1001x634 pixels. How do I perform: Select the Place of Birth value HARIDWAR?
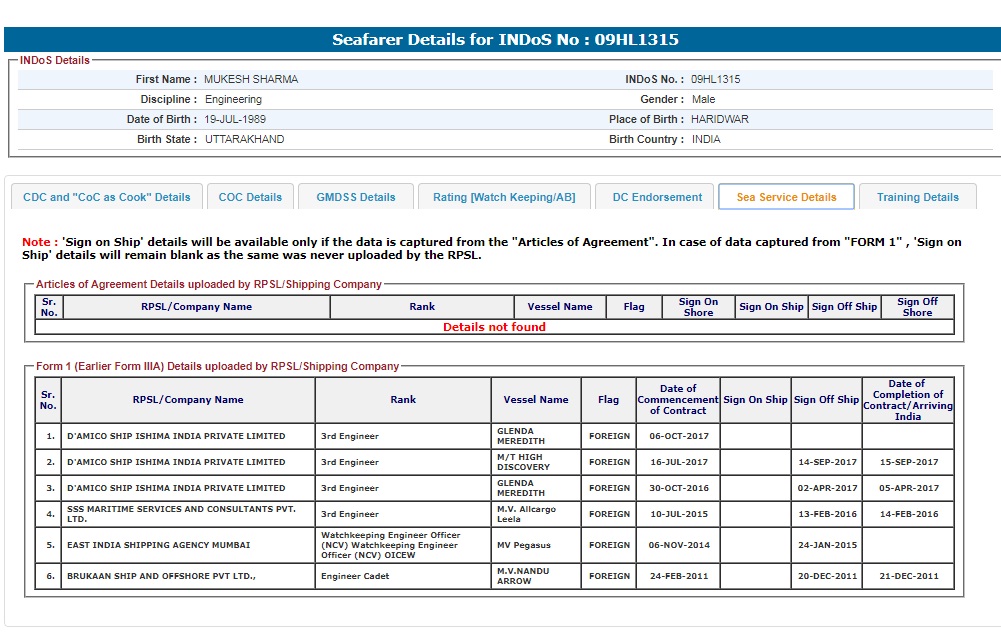click(x=719, y=119)
